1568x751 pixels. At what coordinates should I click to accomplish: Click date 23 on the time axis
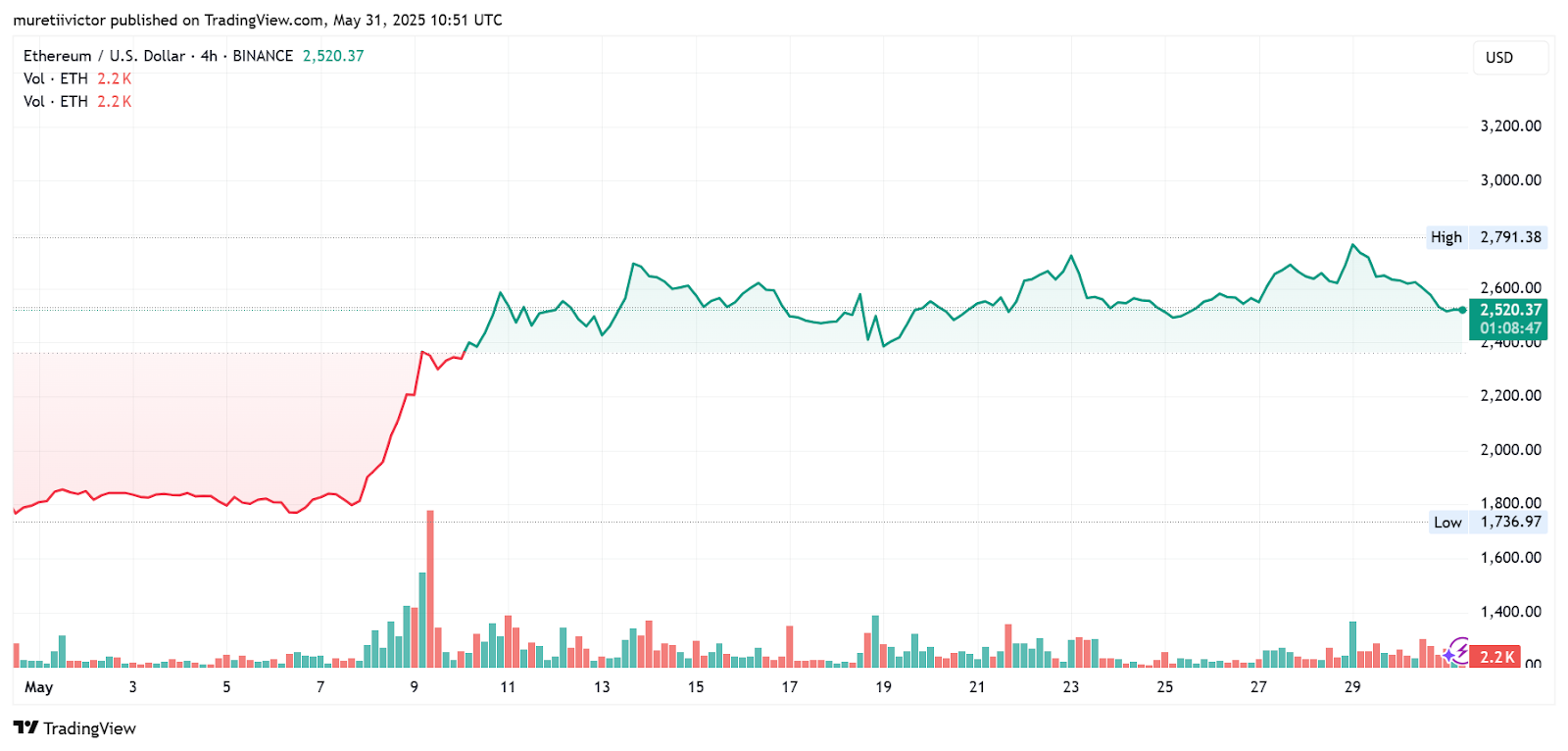(1071, 687)
